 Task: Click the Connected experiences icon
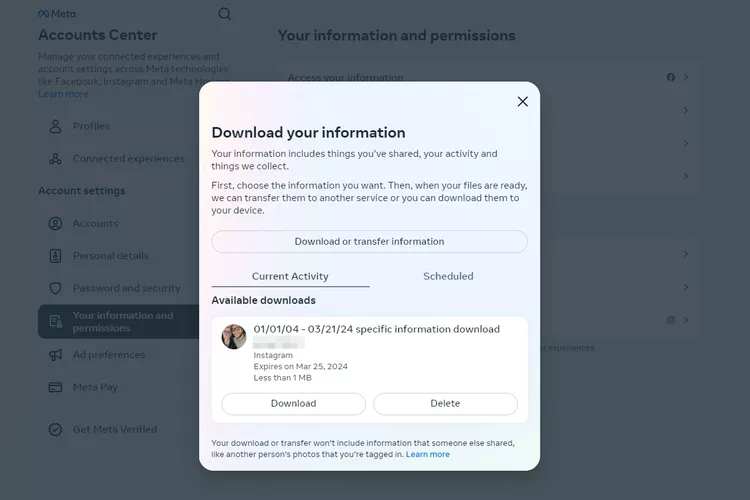click(55, 159)
